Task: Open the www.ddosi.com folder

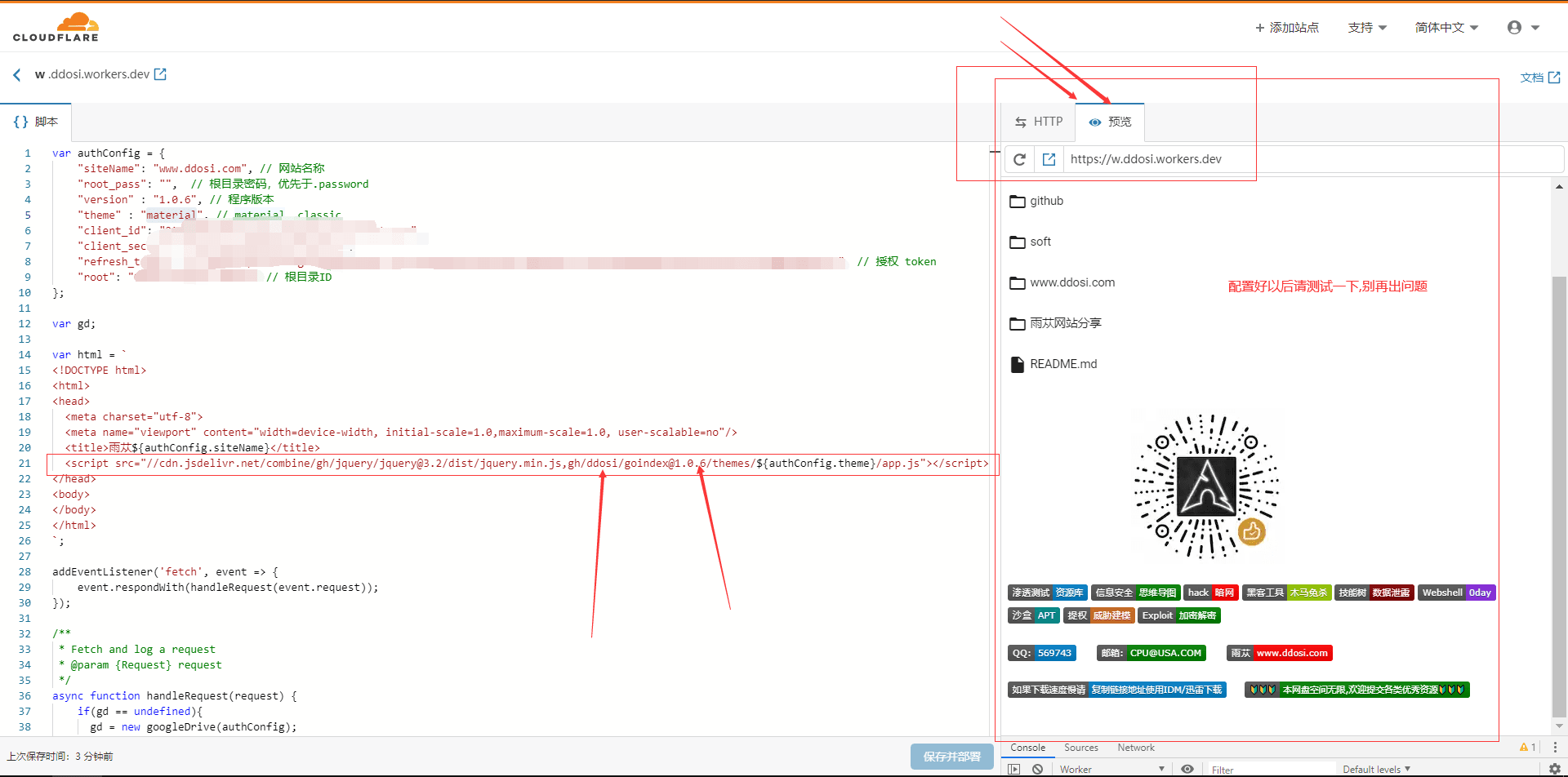Action: click(x=1072, y=282)
